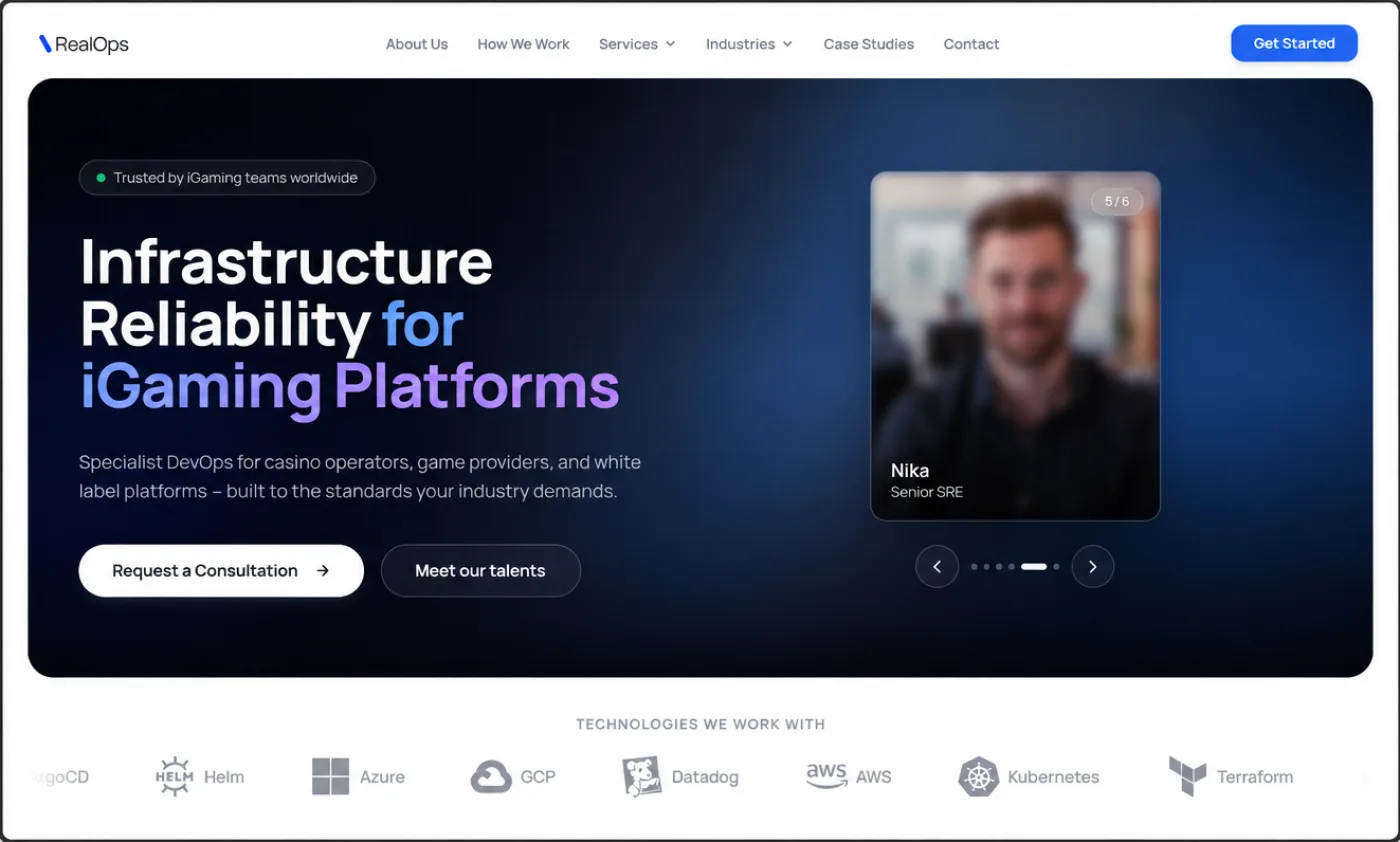Jump to the first carousel dot
This screenshot has height=842, width=1400.
point(974,567)
